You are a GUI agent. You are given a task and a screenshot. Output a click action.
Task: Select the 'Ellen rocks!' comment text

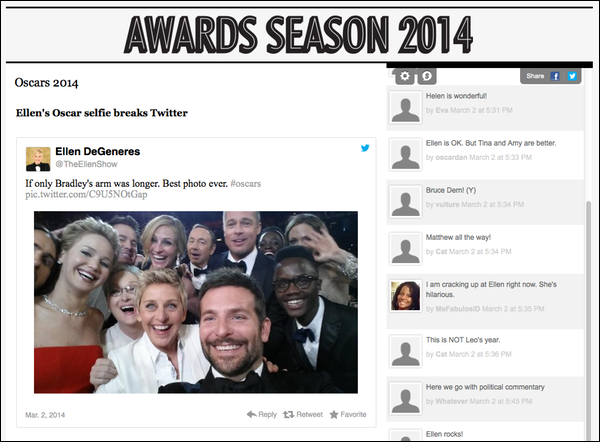tap(444, 434)
